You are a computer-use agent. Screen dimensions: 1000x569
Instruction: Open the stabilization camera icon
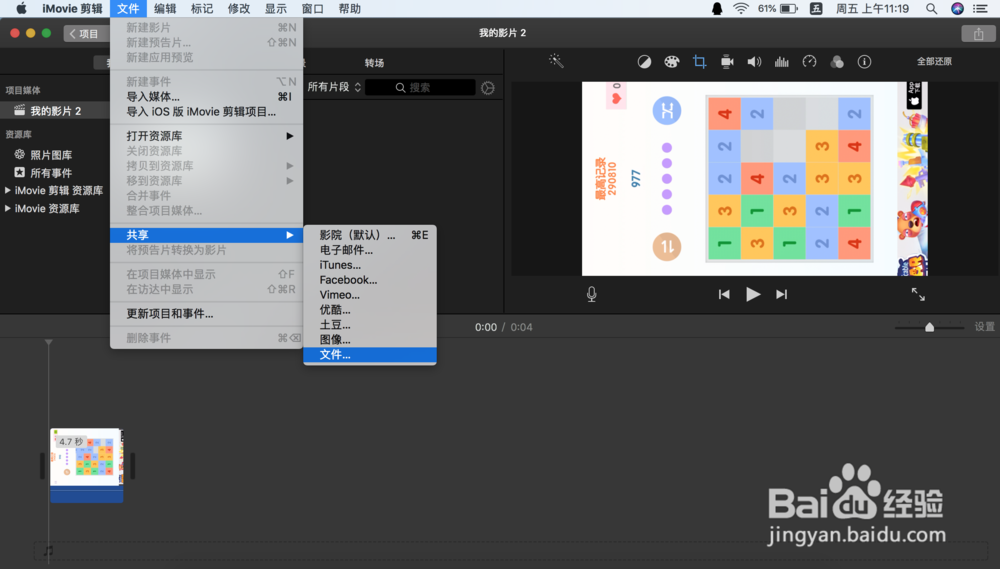pos(727,62)
